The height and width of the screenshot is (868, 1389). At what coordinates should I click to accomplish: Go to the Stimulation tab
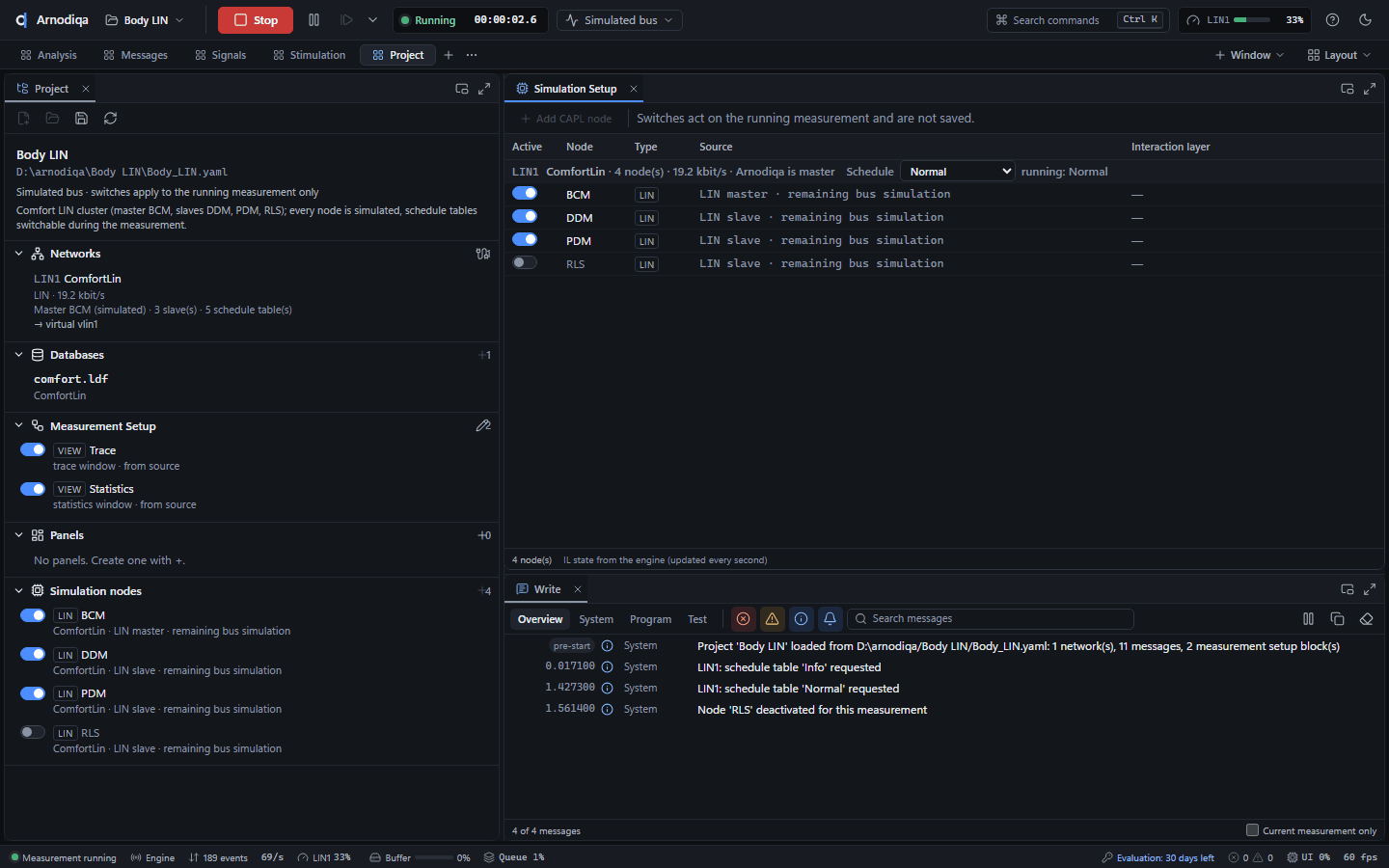[309, 55]
